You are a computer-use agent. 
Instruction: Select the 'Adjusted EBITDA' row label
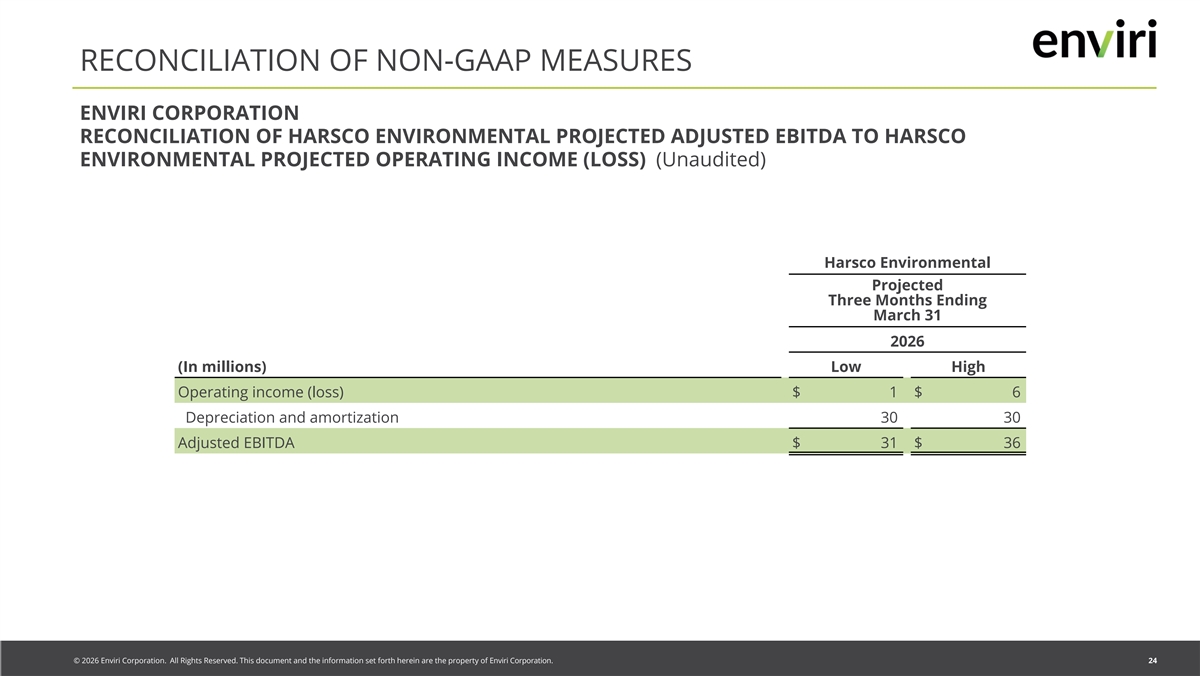tap(236, 443)
